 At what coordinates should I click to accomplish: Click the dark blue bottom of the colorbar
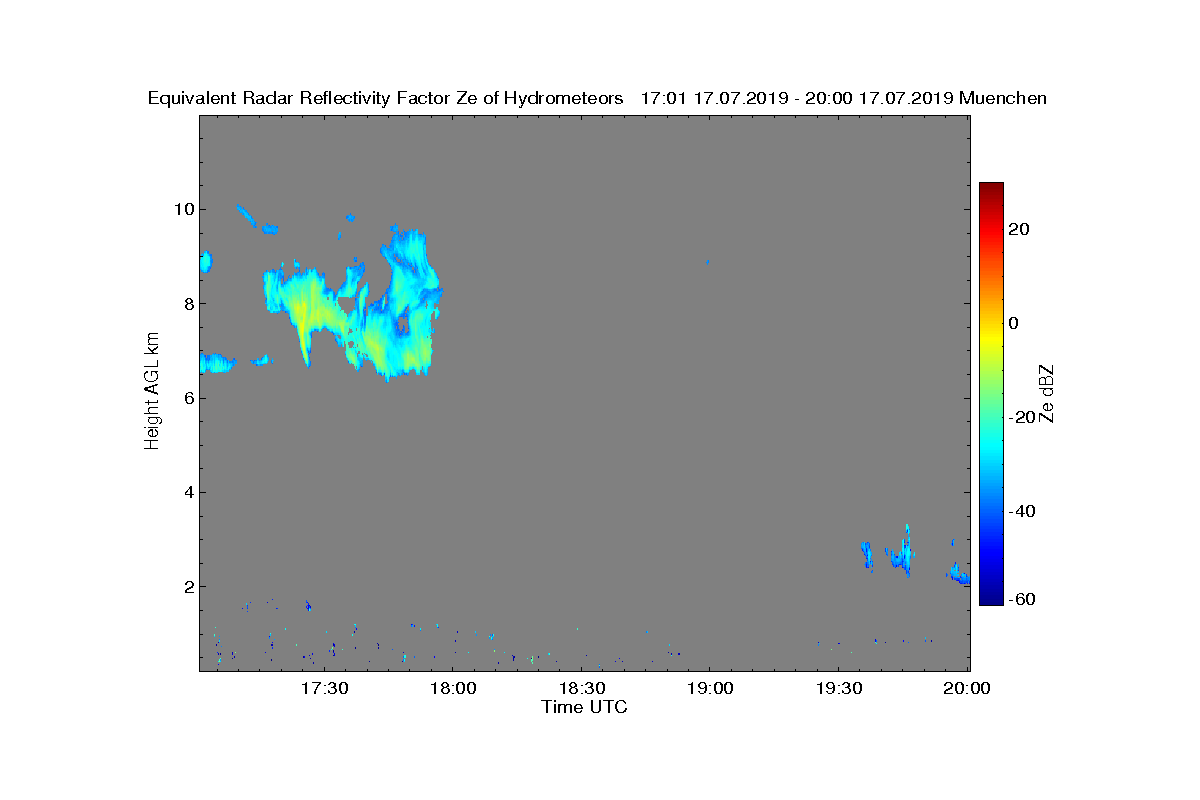coord(991,598)
